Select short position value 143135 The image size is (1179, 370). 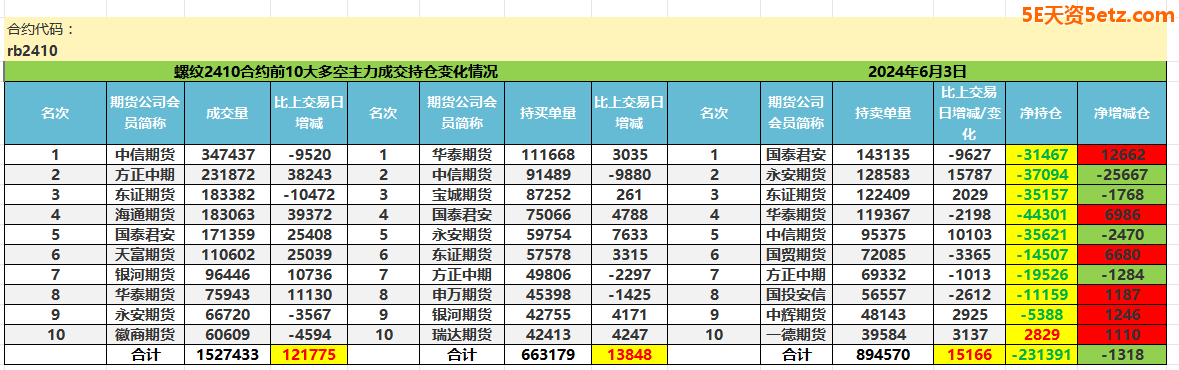click(883, 156)
